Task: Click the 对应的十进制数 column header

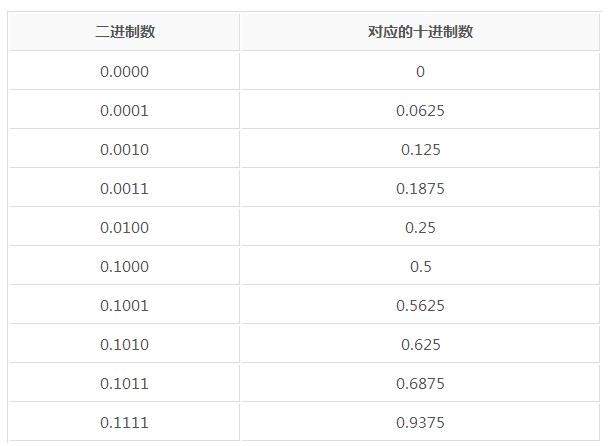Action: [420, 32]
